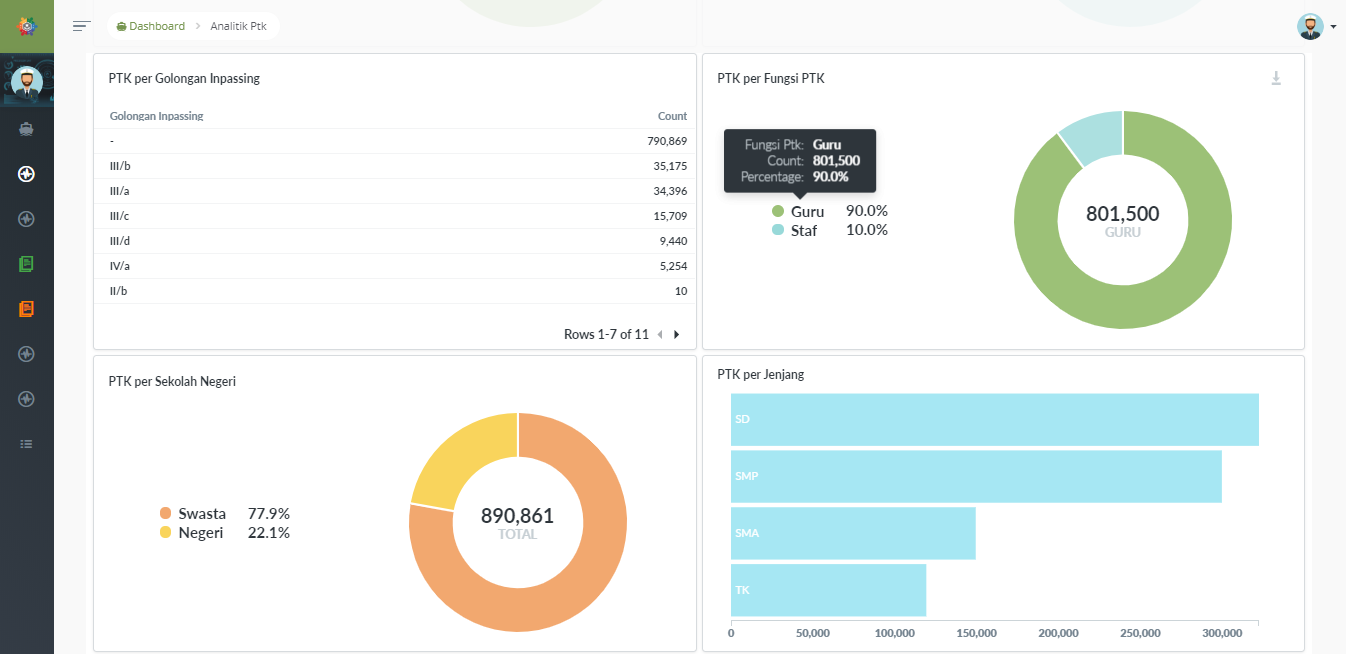
Task: Go to next page of Golongan Inpassing rows
Action: 677,335
